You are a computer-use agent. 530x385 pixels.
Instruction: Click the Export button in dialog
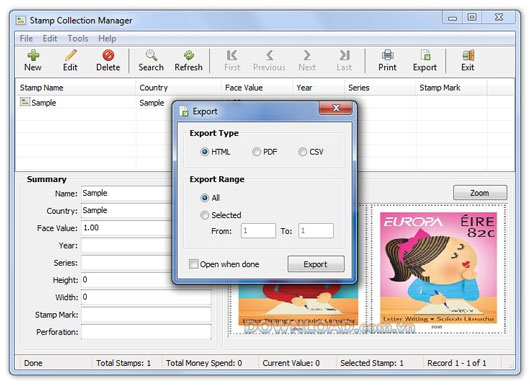pos(316,264)
